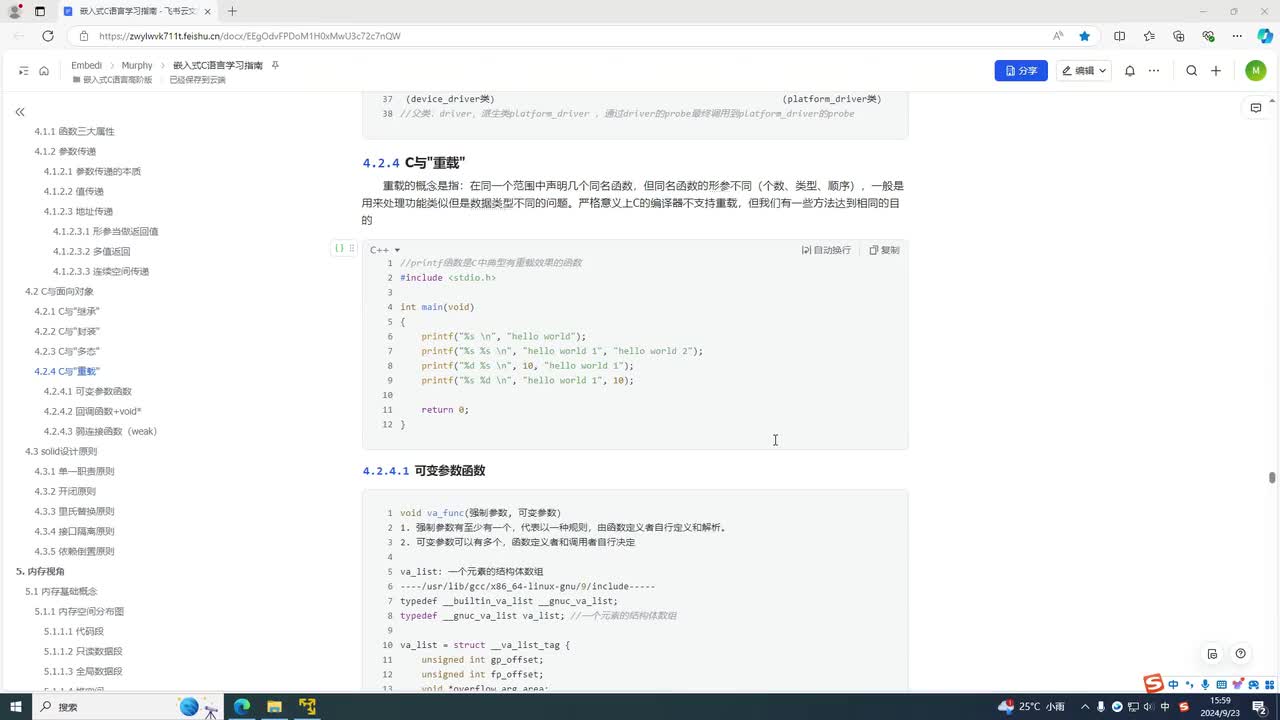Collapse the outline with double-arrow icon
The height and width of the screenshot is (720, 1280).
click(20, 112)
